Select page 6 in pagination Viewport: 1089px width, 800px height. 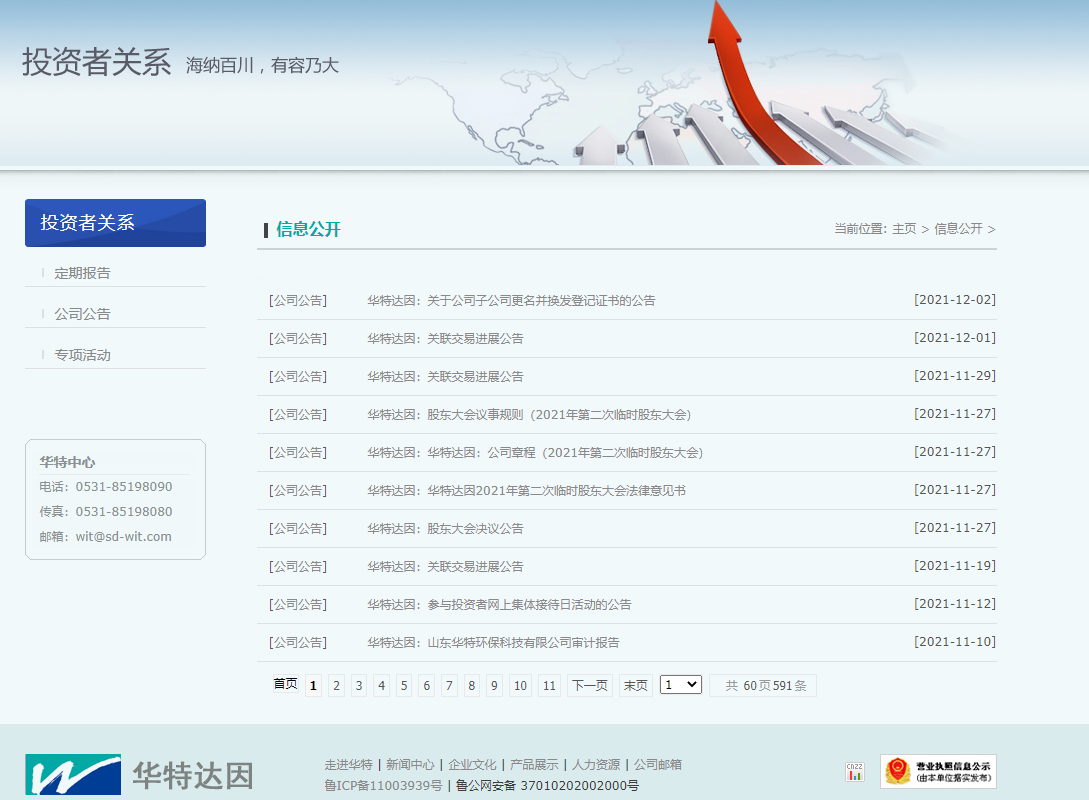[426, 685]
